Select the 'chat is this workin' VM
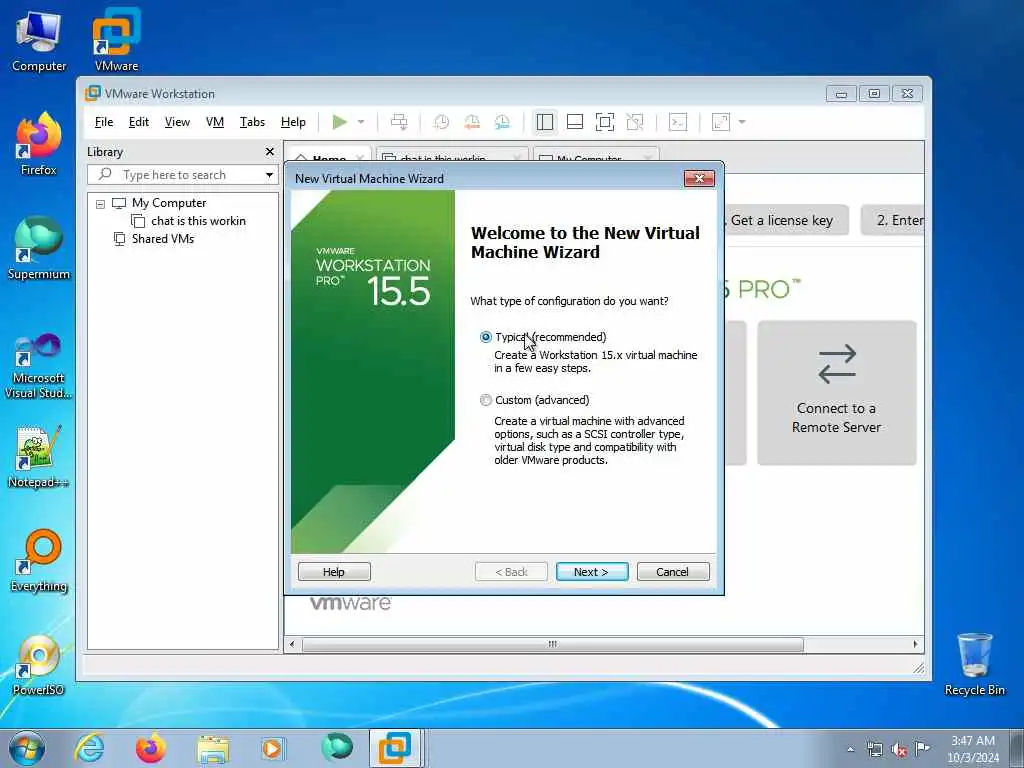The height and width of the screenshot is (768, 1024). coord(199,221)
